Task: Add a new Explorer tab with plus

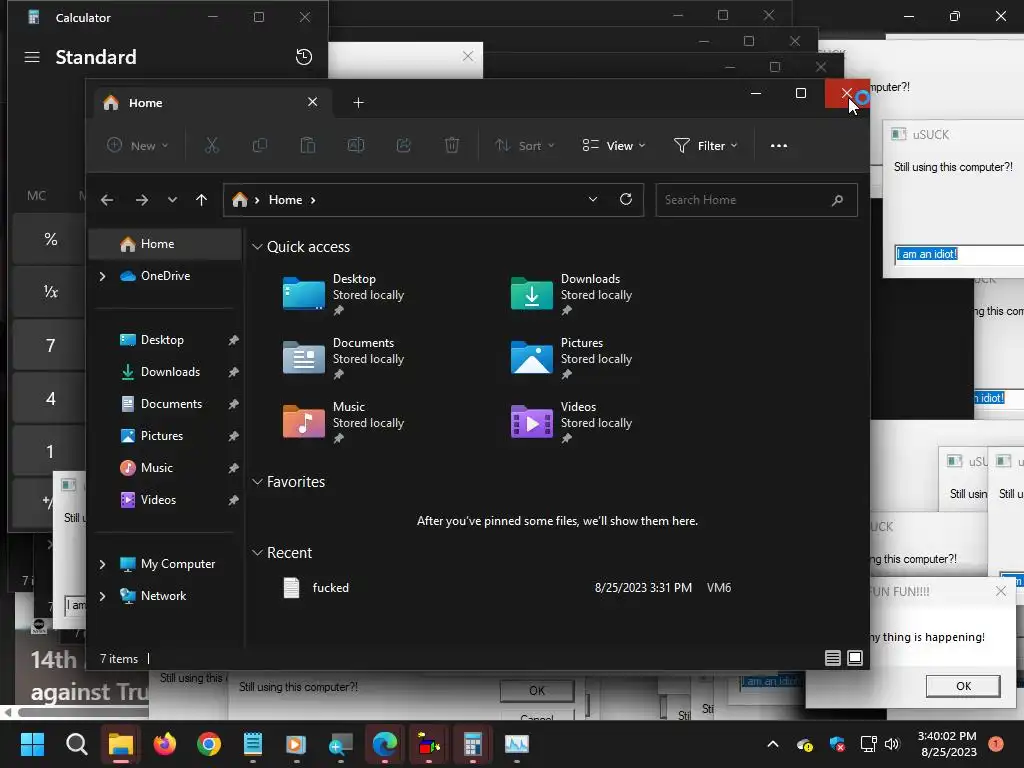Action: (x=358, y=103)
